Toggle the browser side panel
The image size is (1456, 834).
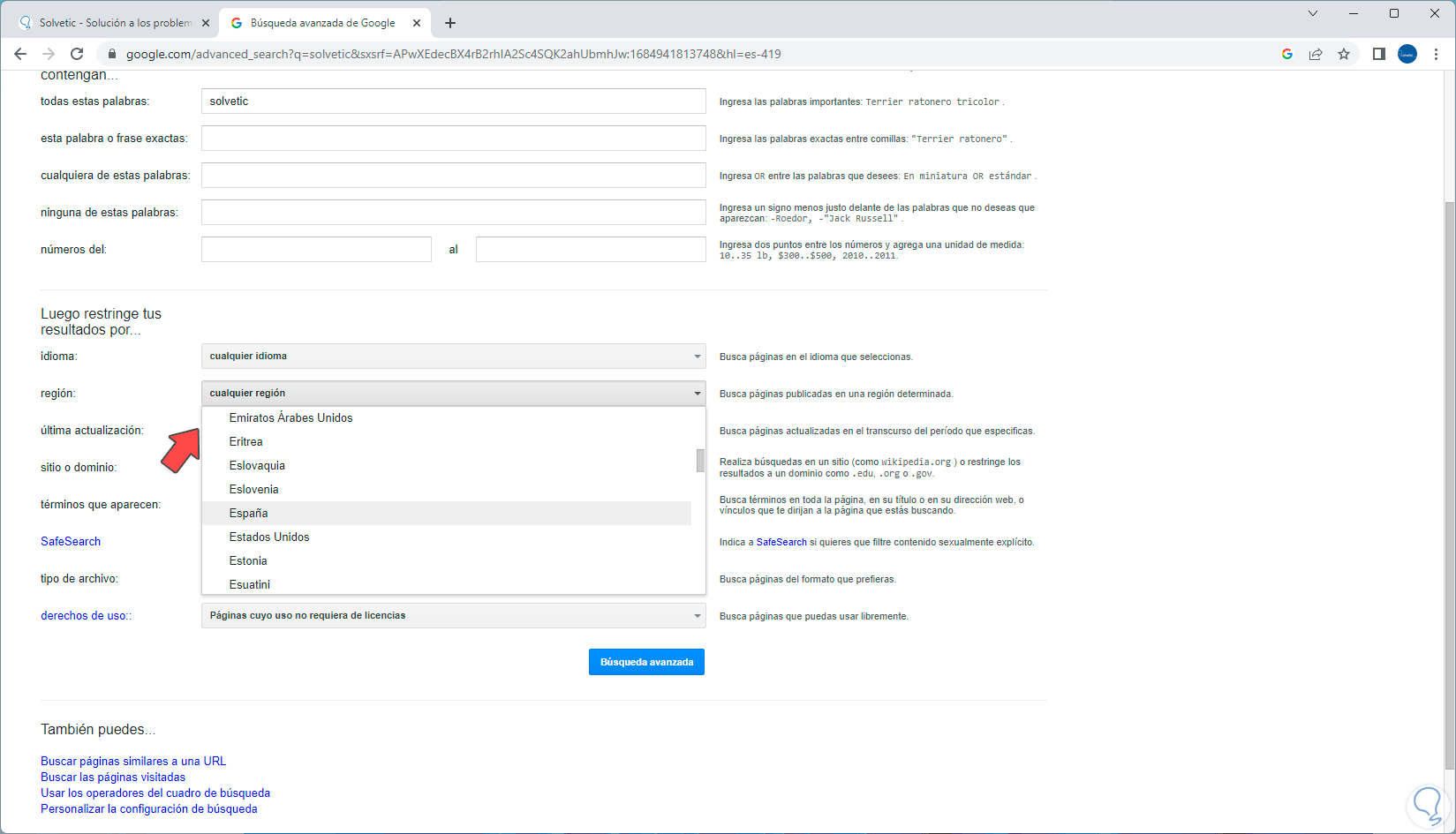[x=1378, y=54]
